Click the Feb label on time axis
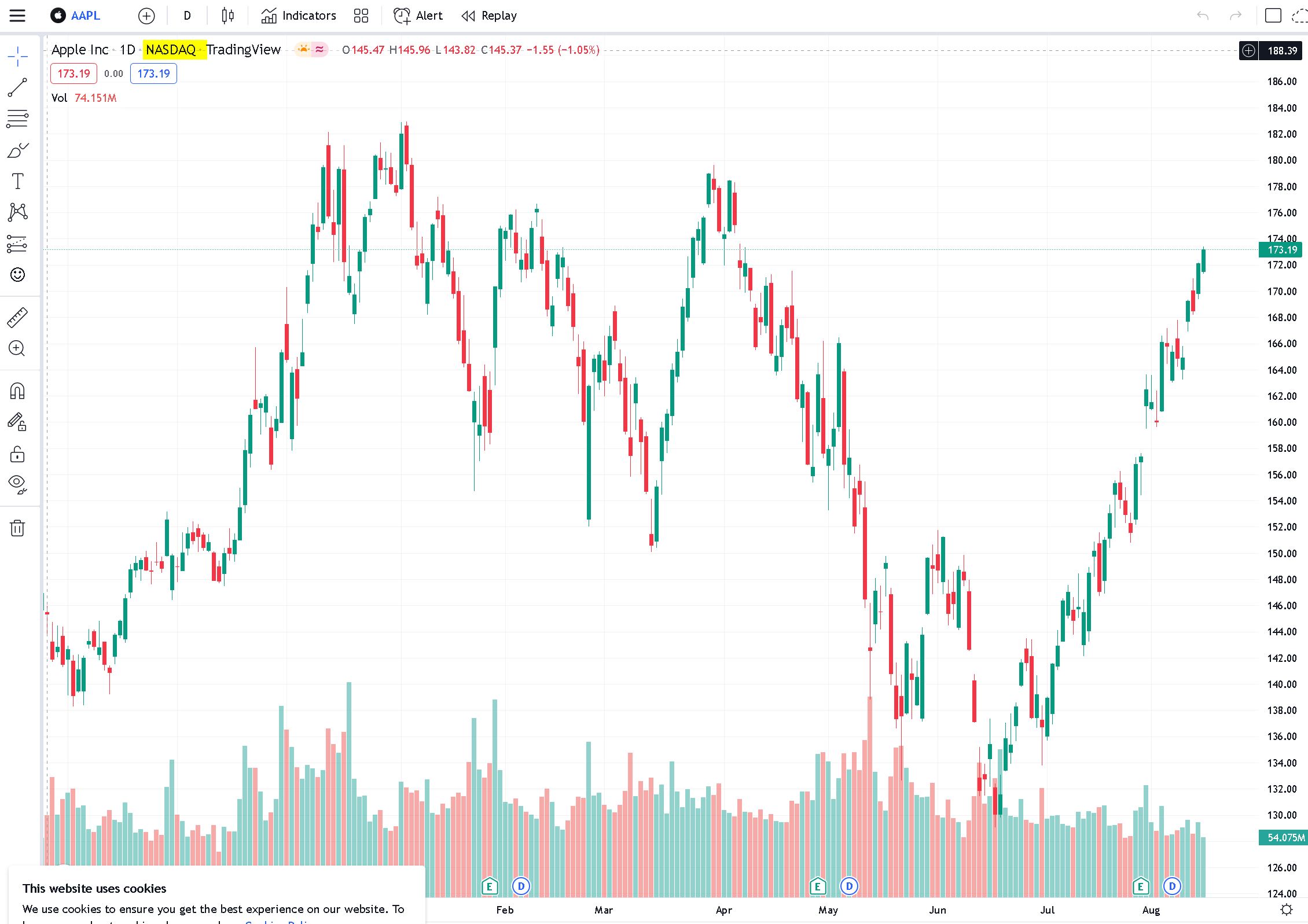Viewport: 1308px width, 924px height. coord(505,910)
